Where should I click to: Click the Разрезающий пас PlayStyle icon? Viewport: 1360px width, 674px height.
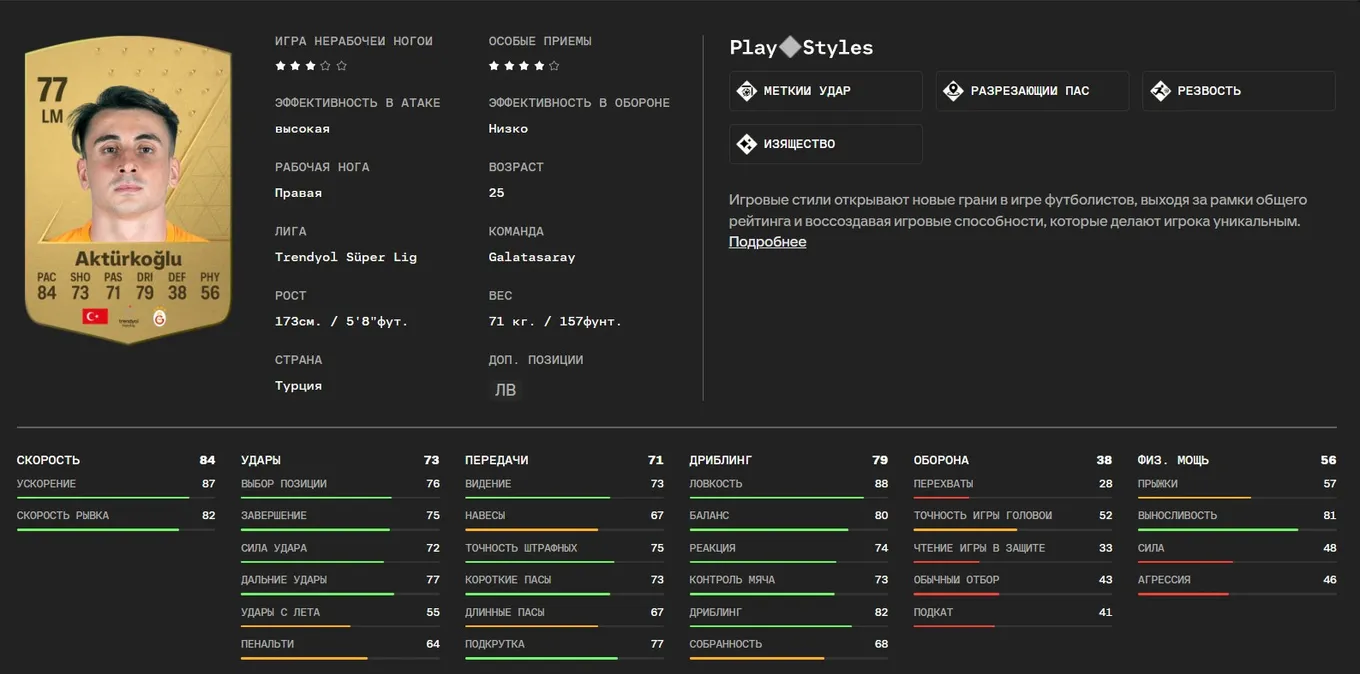coord(953,91)
